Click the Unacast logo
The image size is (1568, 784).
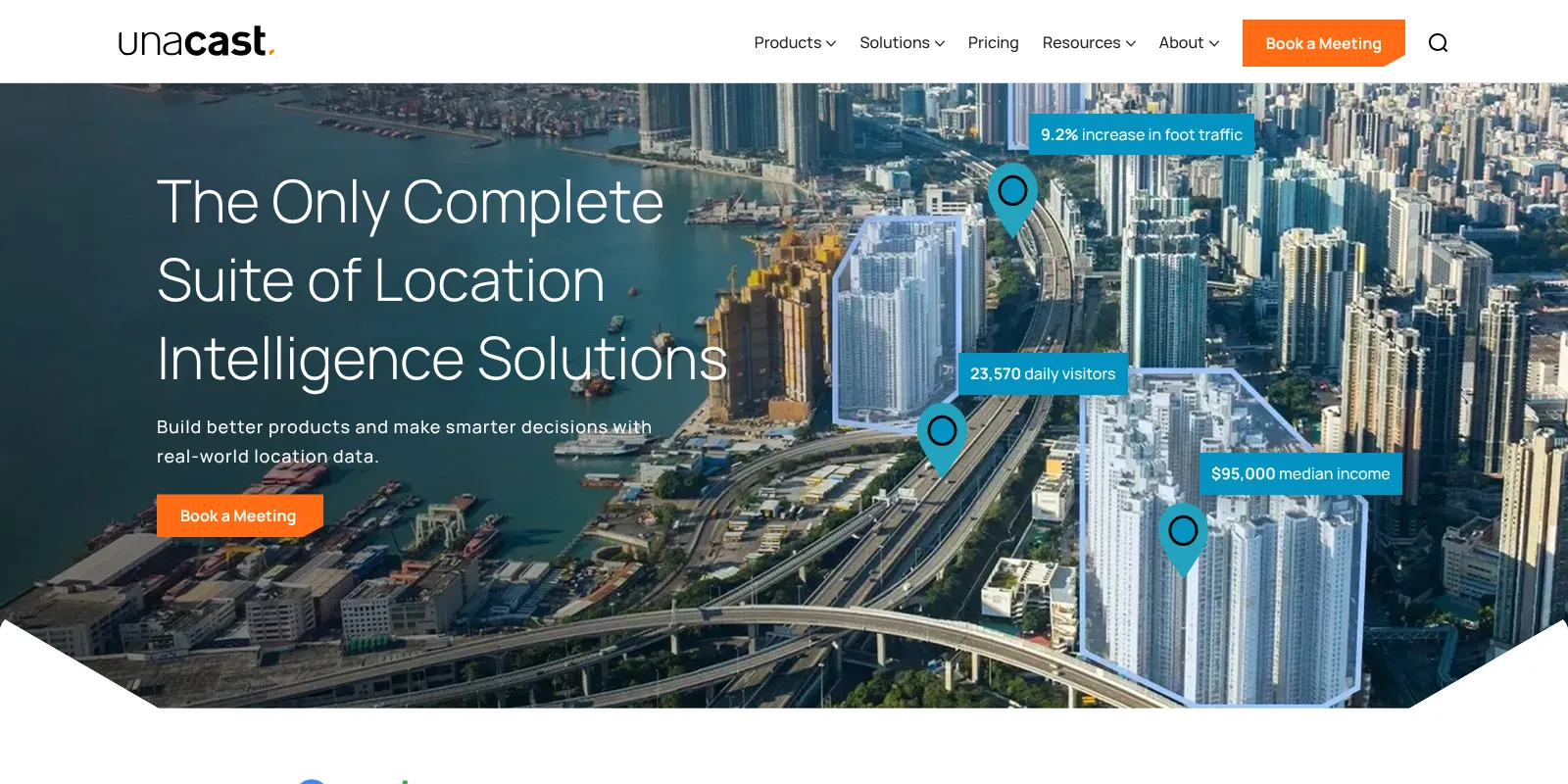(x=196, y=42)
